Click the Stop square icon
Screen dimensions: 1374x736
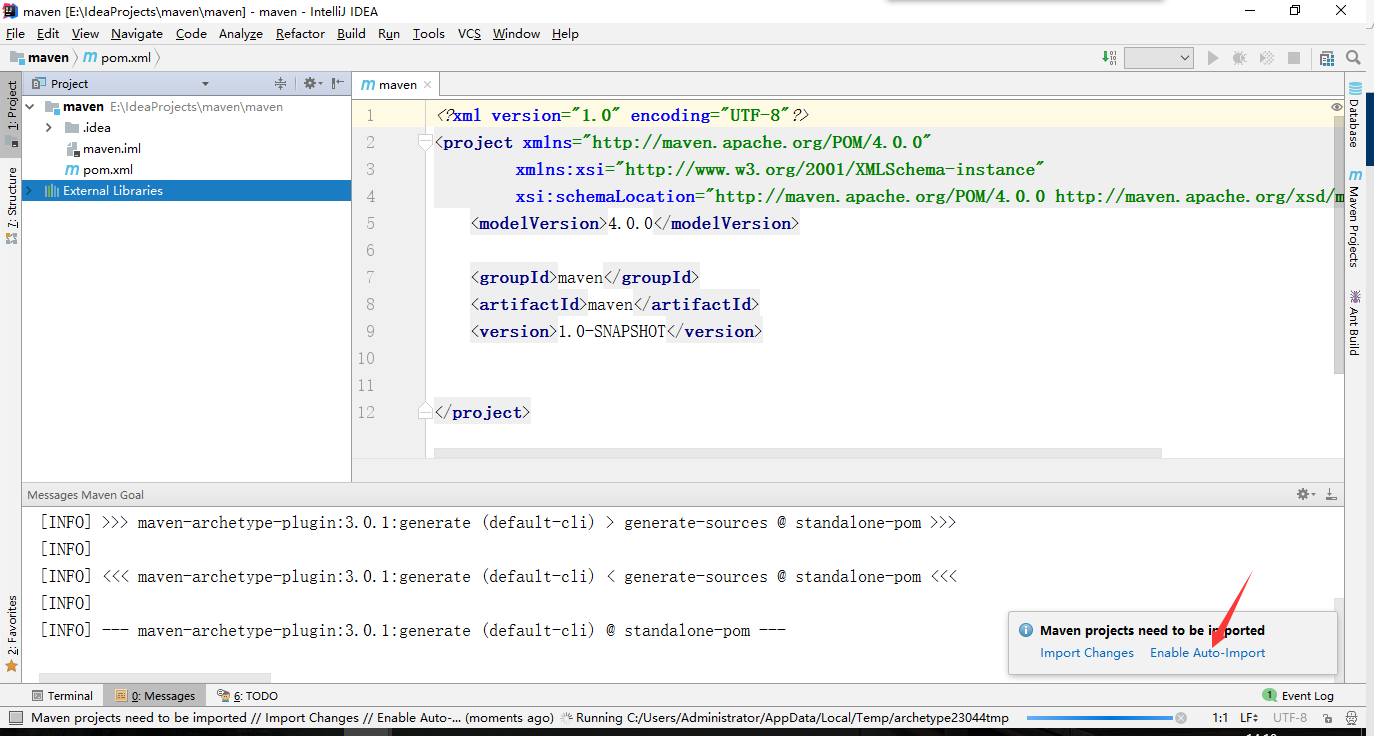(x=1294, y=58)
